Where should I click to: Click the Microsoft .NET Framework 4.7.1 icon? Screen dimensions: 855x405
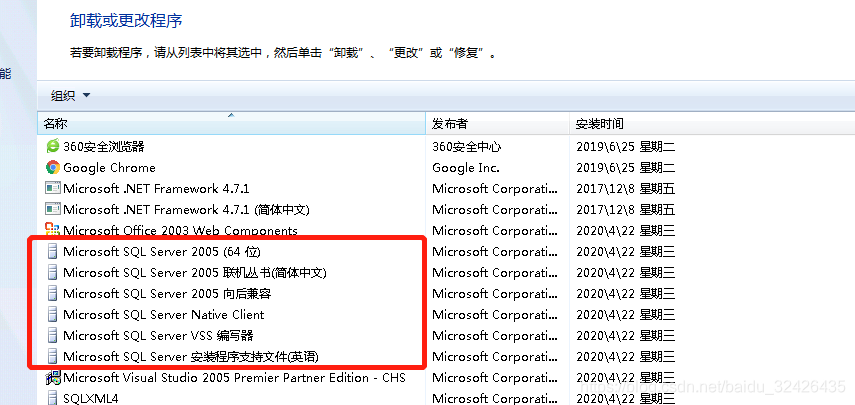53,189
